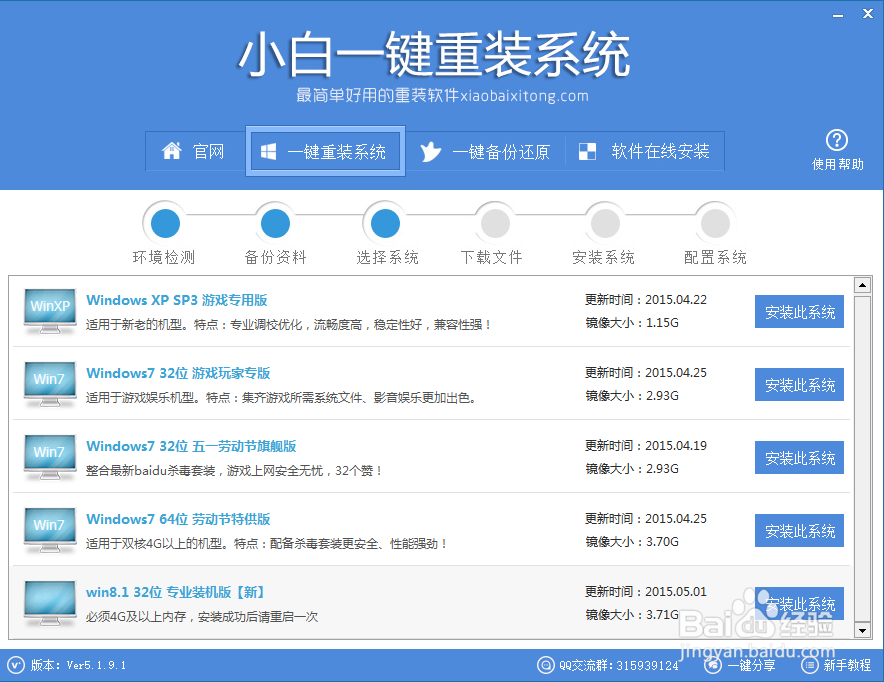
Task: Open 一键分享 share link
Action: pyautogui.click(x=751, y=665)
